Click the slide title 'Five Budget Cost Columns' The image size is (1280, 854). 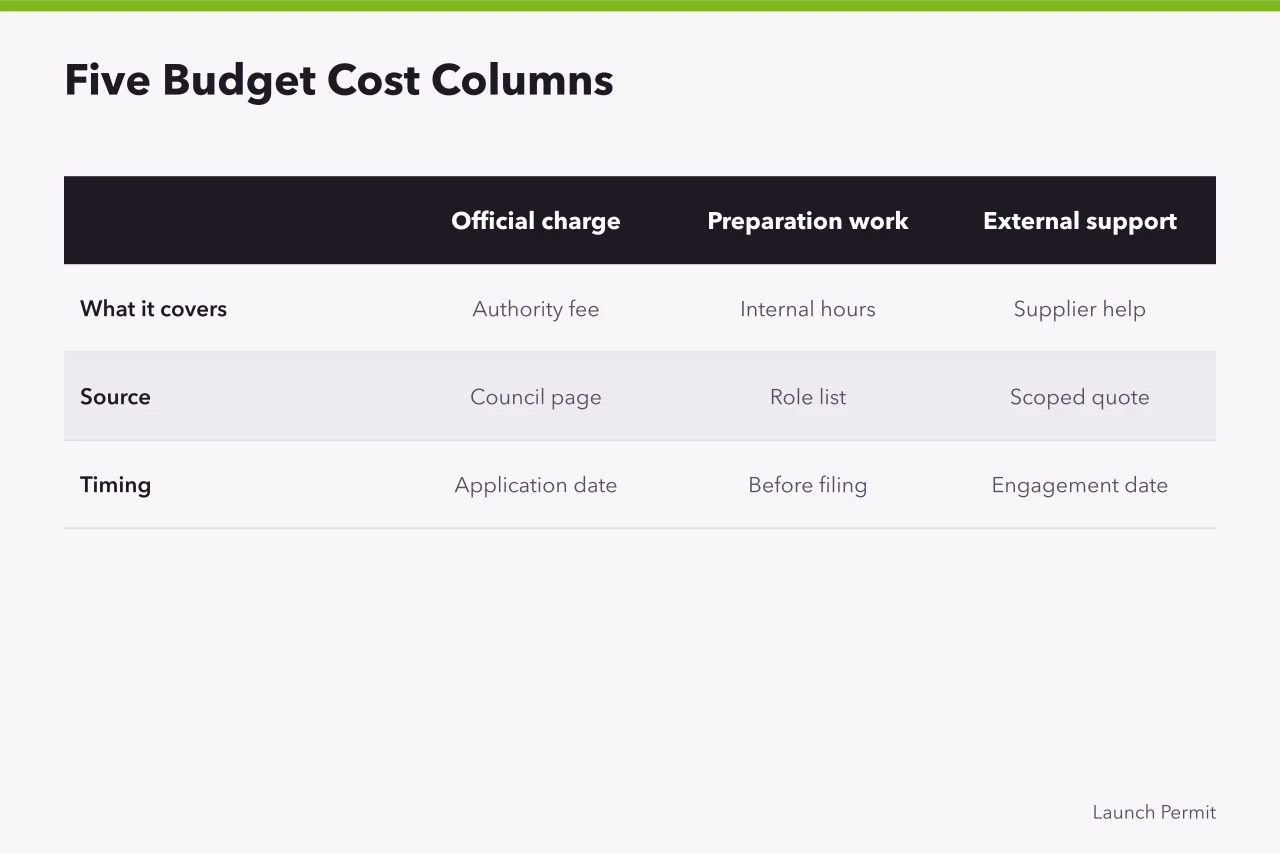339,81
